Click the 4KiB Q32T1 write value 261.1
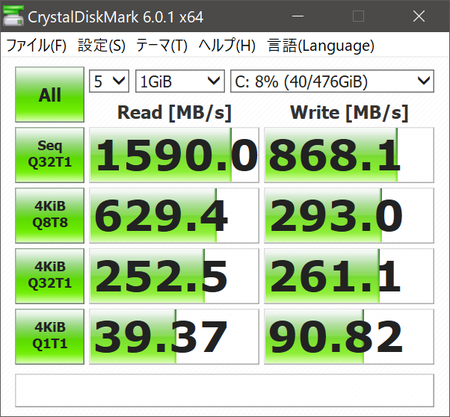The width and height of the screenshot is (450, 417). tap(349, 276)
